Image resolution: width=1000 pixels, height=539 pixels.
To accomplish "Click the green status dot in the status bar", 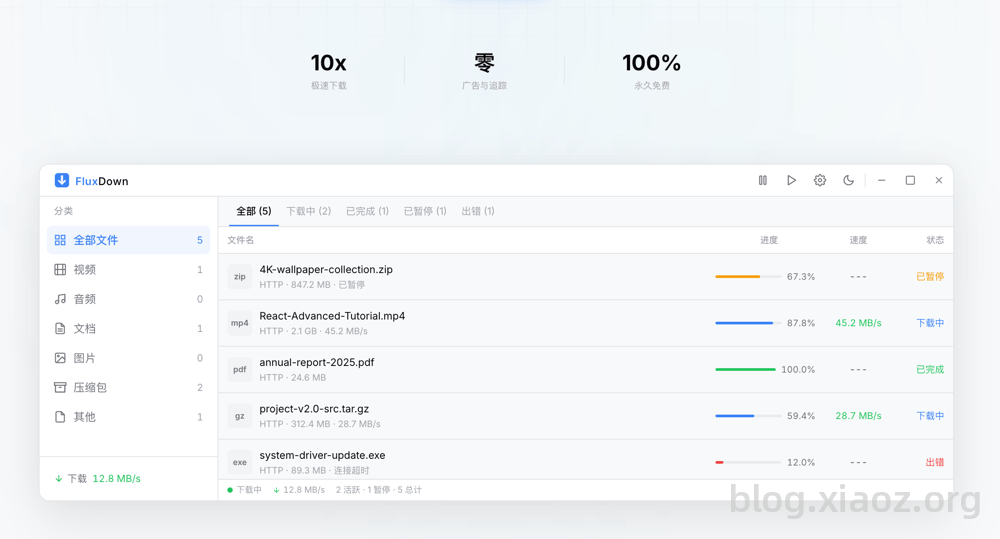I will [230, 490].
